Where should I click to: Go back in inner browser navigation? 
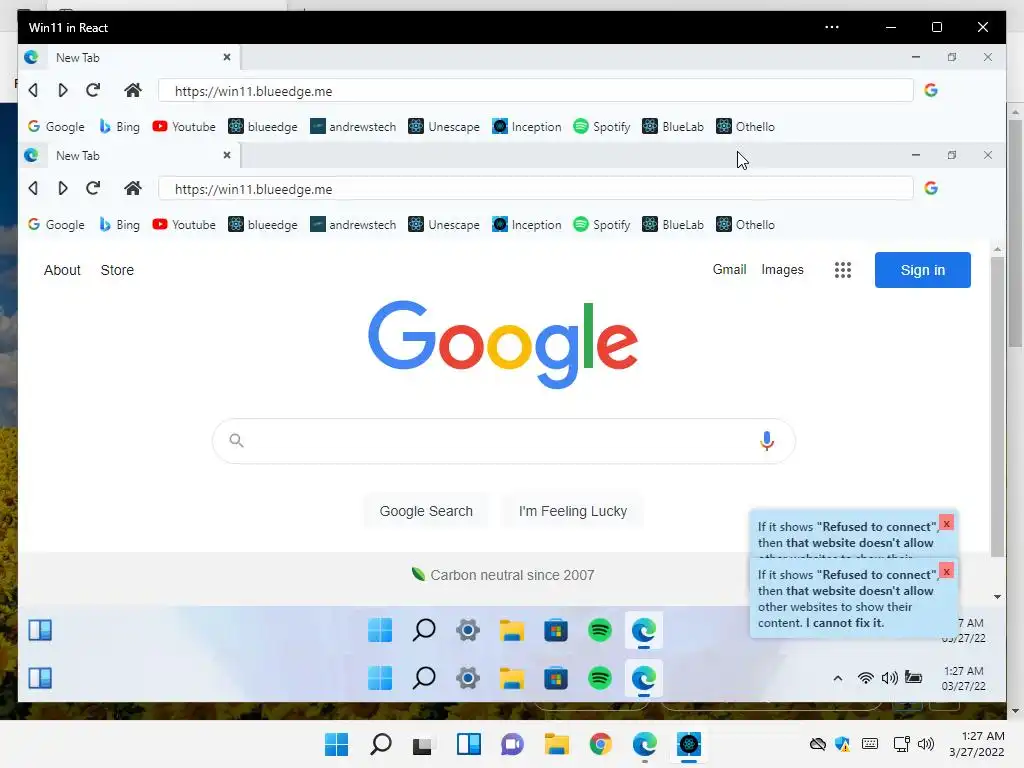click(33, 188)
